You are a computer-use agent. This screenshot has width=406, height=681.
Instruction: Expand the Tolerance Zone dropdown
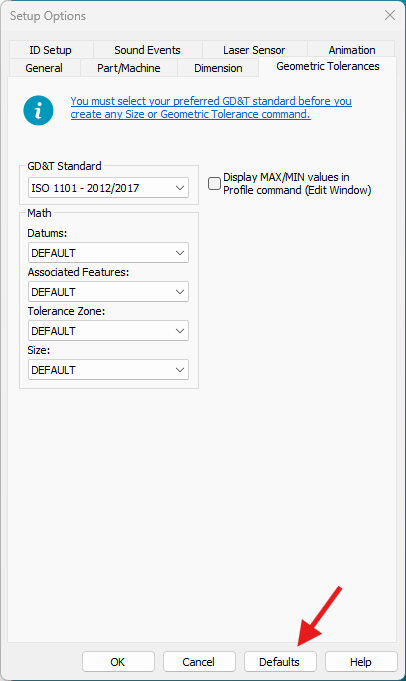108,331
